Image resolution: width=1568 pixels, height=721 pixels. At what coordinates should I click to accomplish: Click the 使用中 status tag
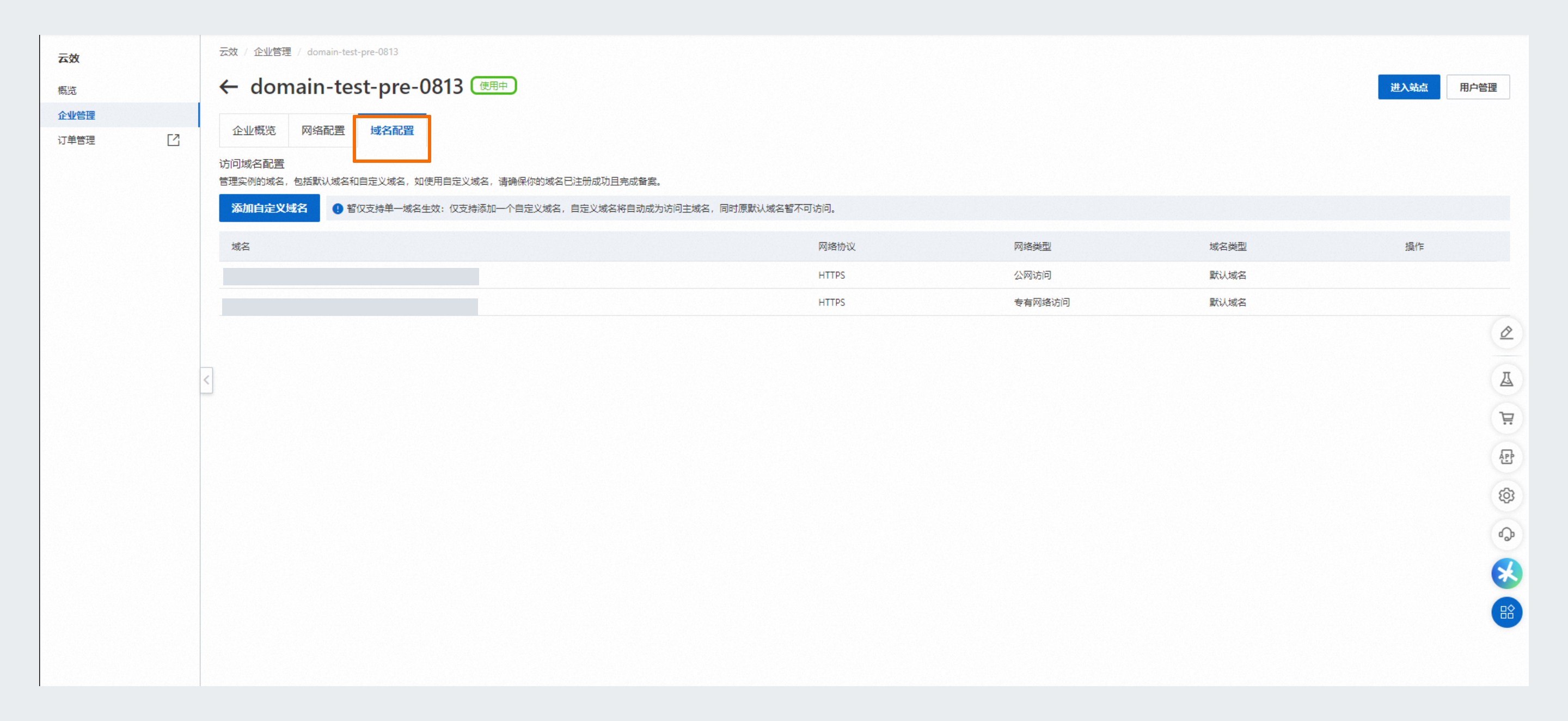click(x=494, y=86)
